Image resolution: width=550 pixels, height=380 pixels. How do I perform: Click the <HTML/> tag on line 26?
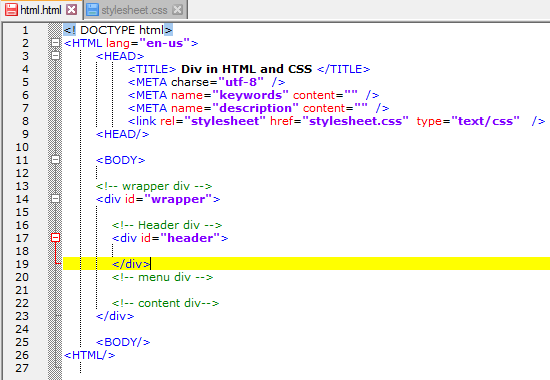(x=89, y=355)
